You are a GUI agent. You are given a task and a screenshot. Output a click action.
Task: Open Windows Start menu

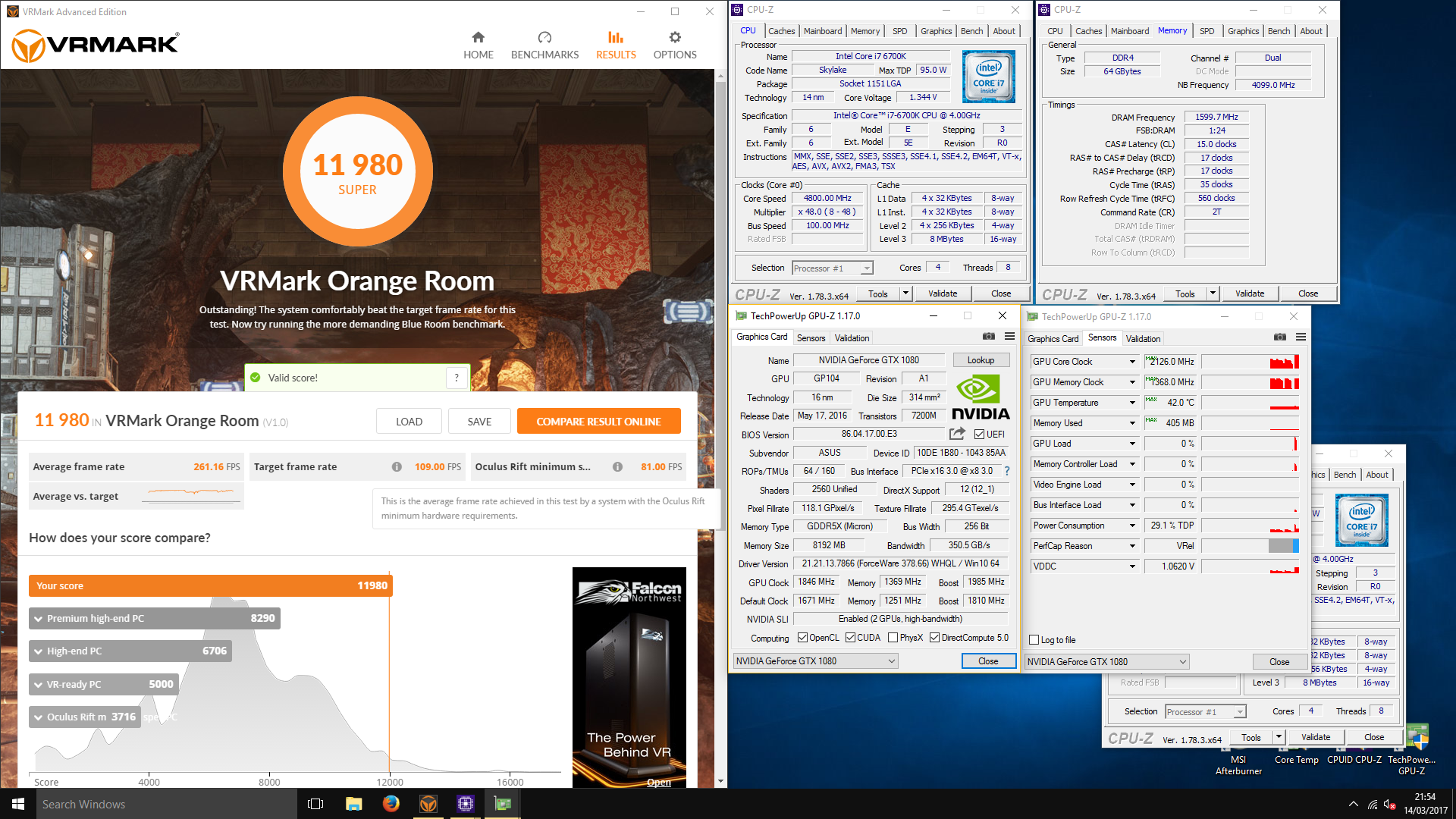coord(18,804)
